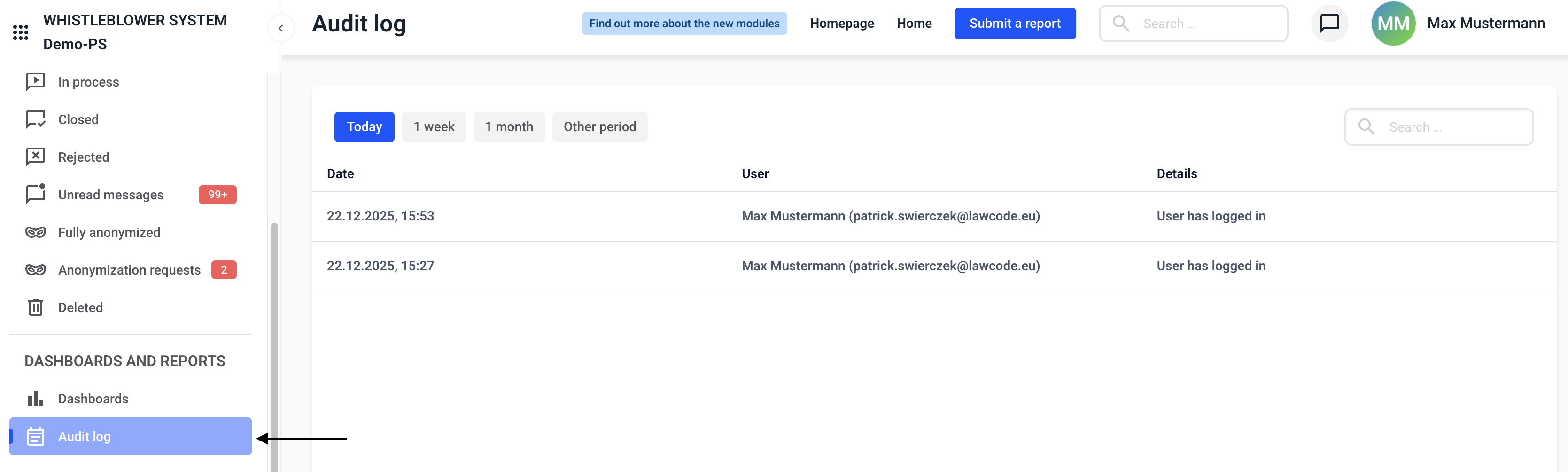The image size is (1568, 472).
Task: Click the Rejected reports icon
Action: (x=35, y=157)
